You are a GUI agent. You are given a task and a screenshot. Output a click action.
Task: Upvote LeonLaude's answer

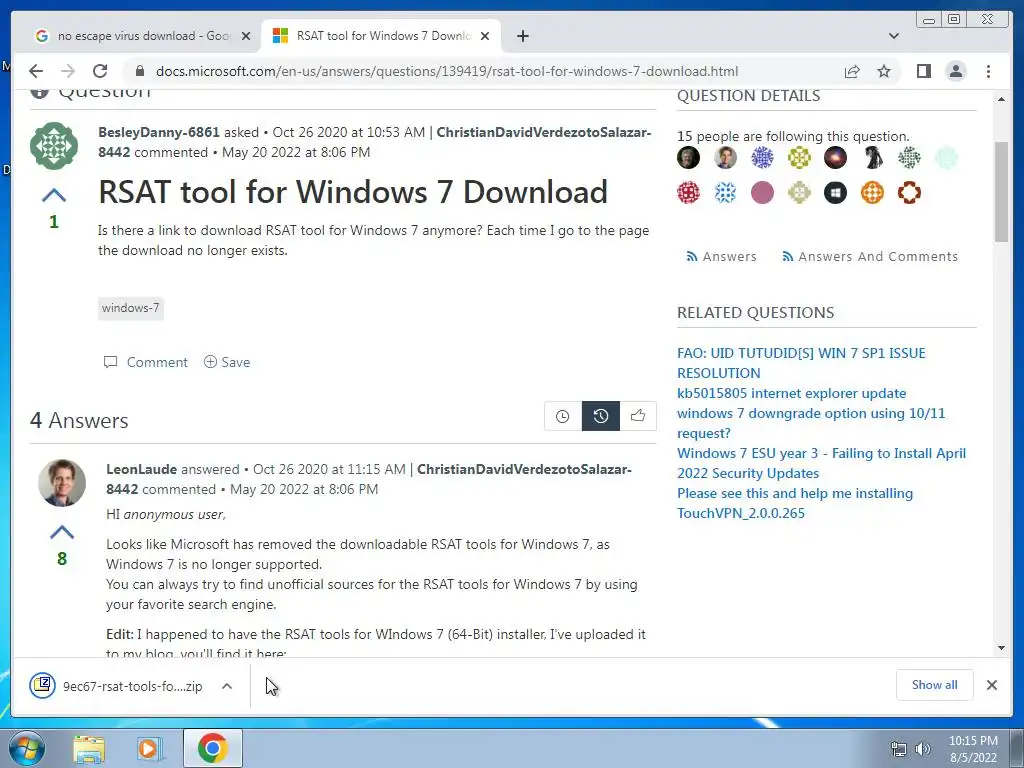coord(62,532)
